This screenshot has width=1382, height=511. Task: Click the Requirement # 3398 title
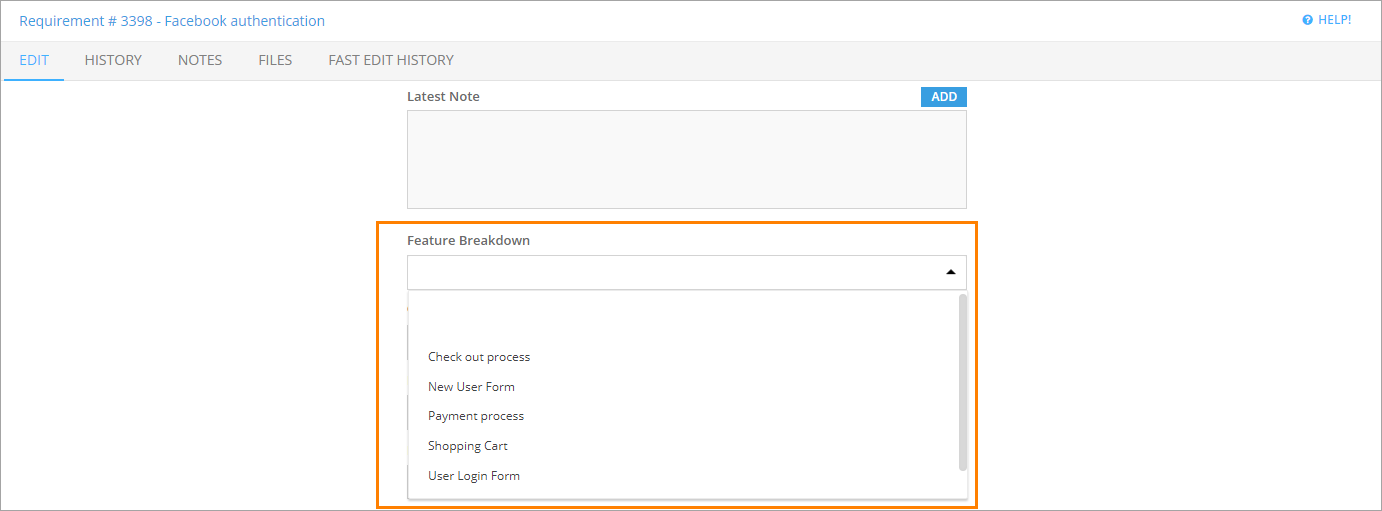(172, 21)
